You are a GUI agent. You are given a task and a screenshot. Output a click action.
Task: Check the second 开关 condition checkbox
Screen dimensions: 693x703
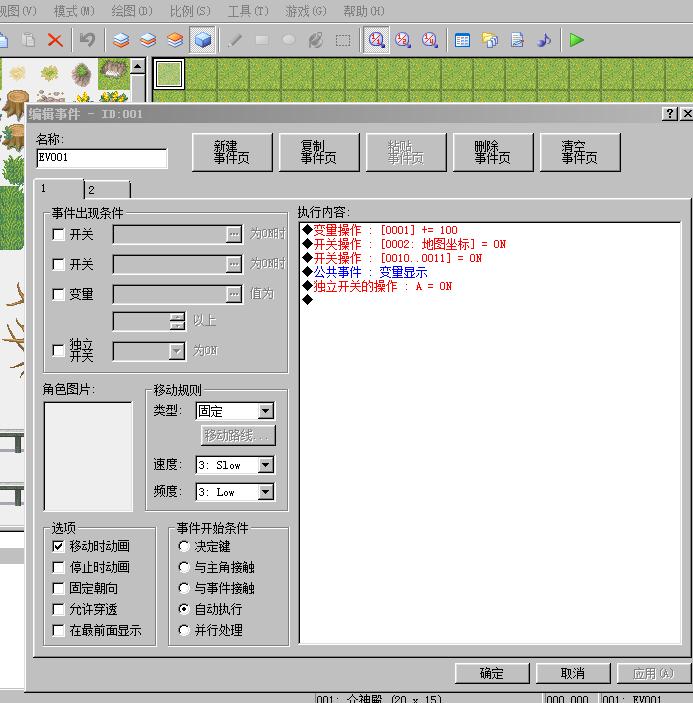[x=58, y=265]
